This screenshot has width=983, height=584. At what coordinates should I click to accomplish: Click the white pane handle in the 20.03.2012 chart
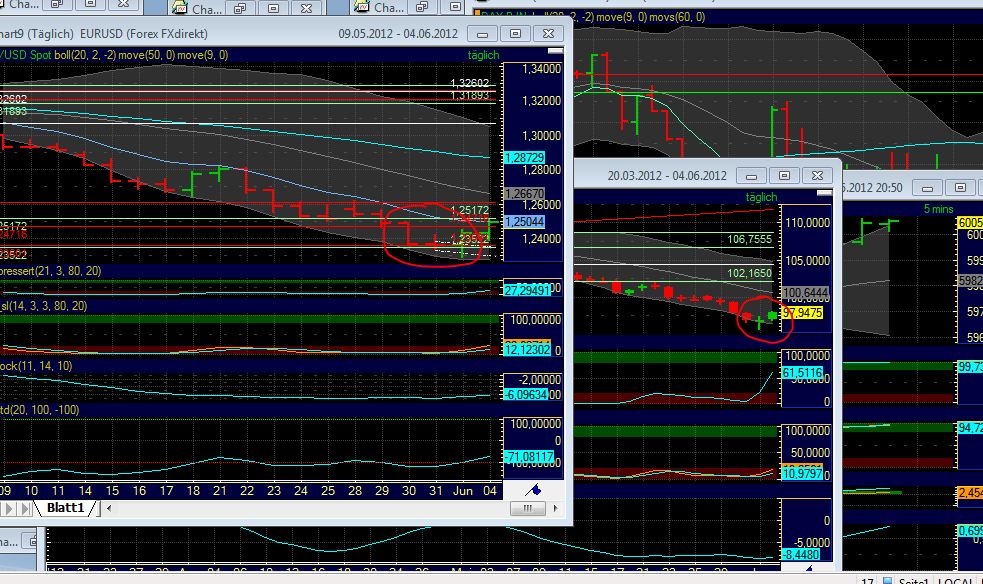click(824, 193)
